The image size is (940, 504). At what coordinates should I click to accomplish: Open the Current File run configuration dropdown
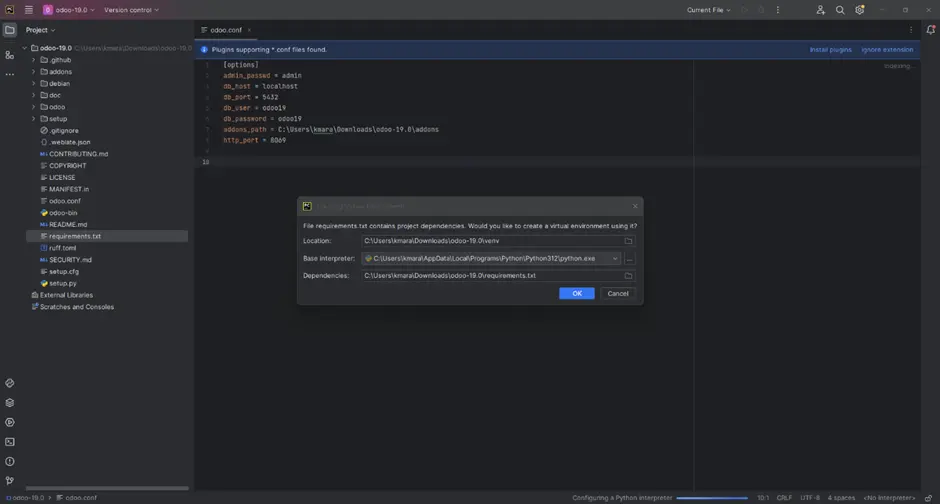point(709,10)
